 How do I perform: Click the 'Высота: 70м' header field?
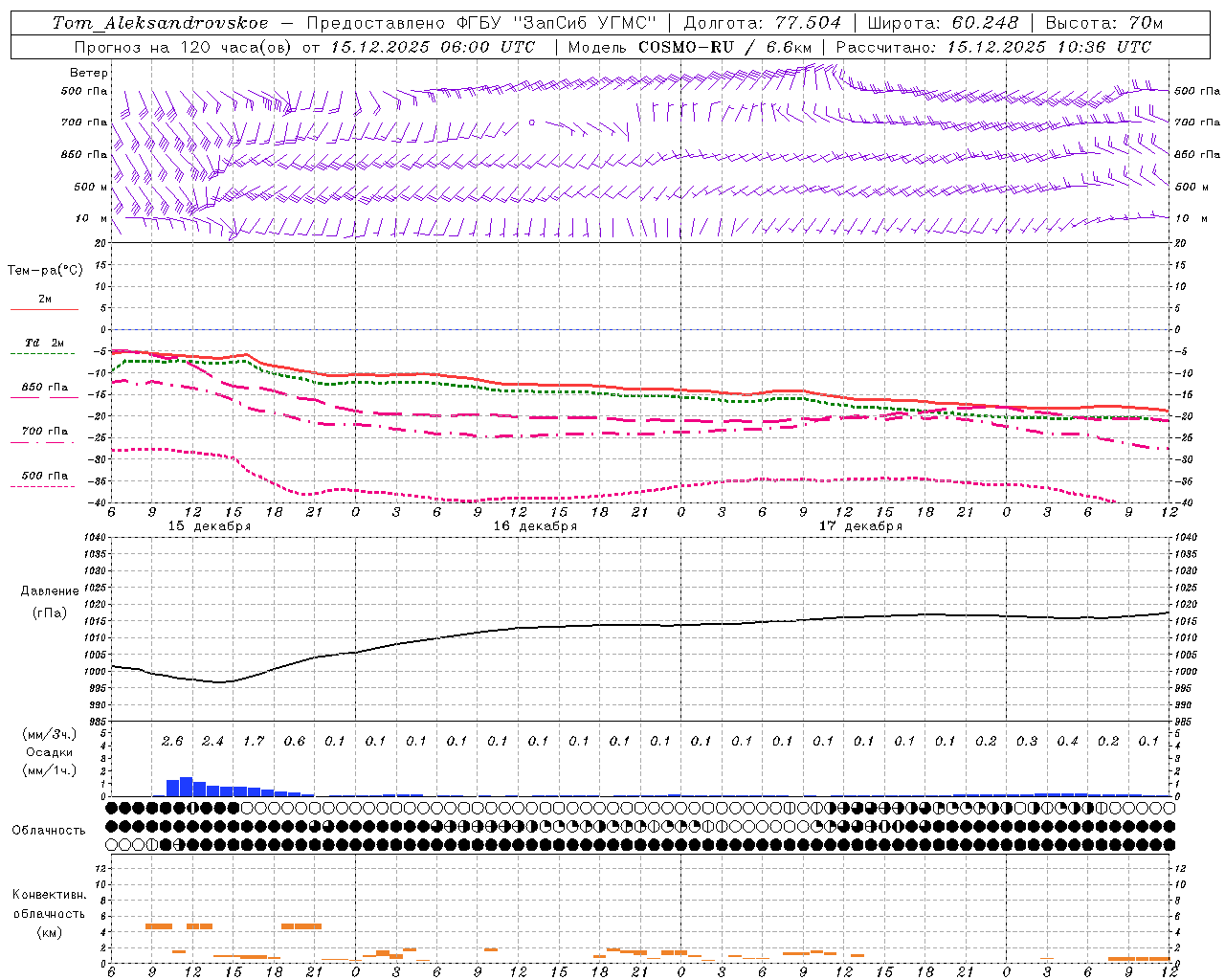[x=1104, y=23]
